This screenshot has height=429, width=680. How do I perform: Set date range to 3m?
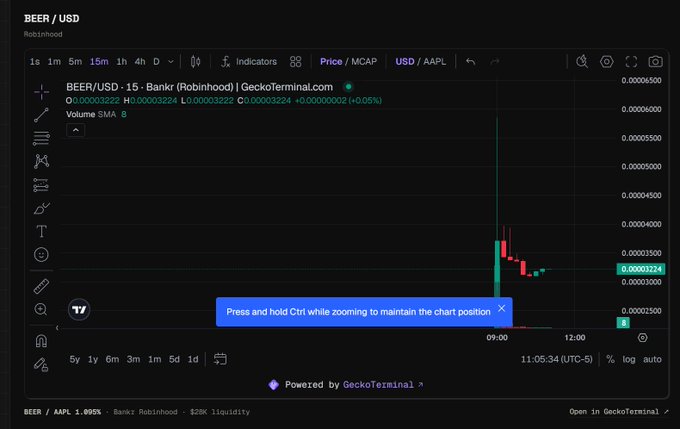coord(134,359)
